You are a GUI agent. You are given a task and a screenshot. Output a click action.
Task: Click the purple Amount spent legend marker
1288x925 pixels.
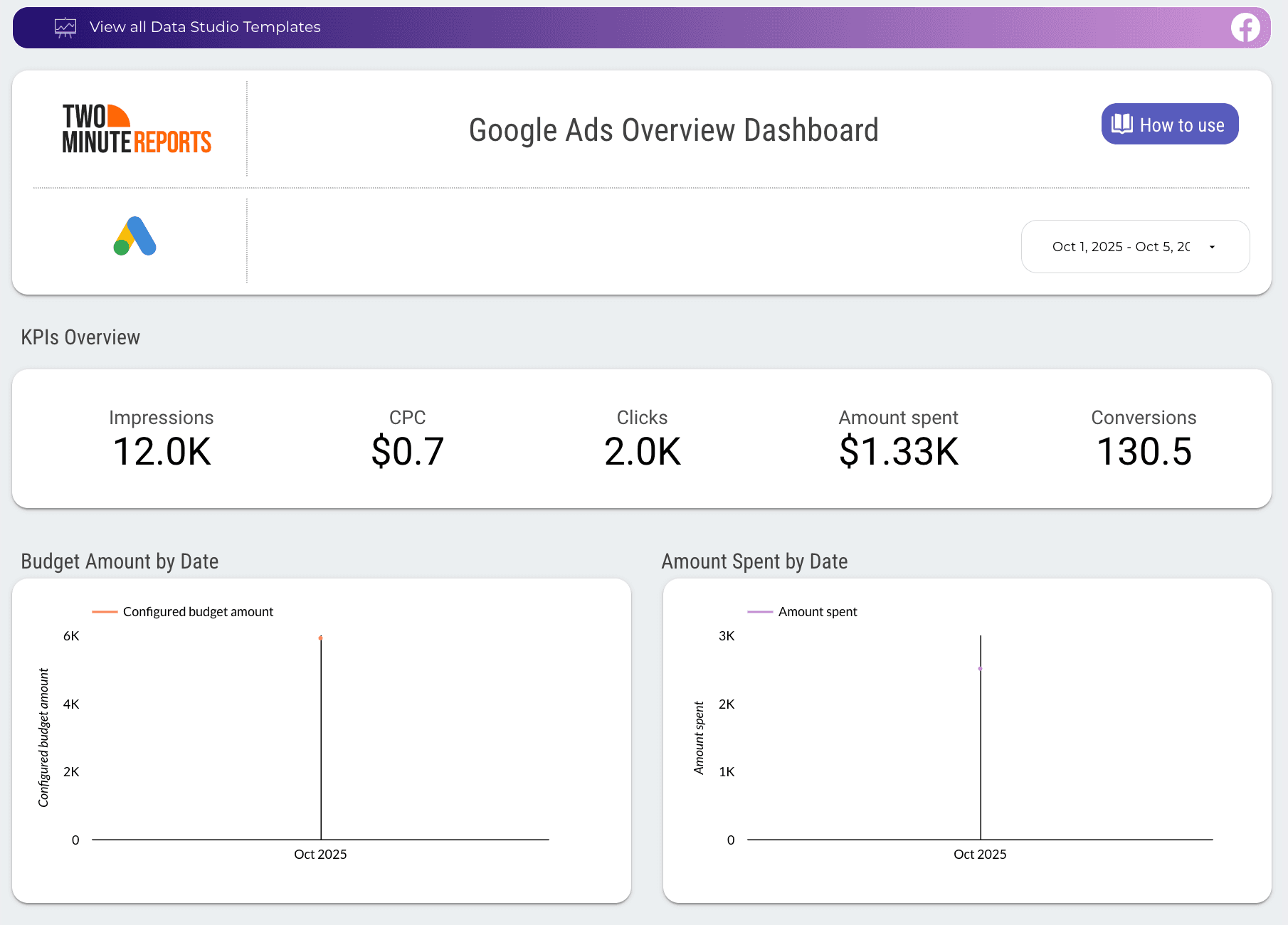point(759,611)
